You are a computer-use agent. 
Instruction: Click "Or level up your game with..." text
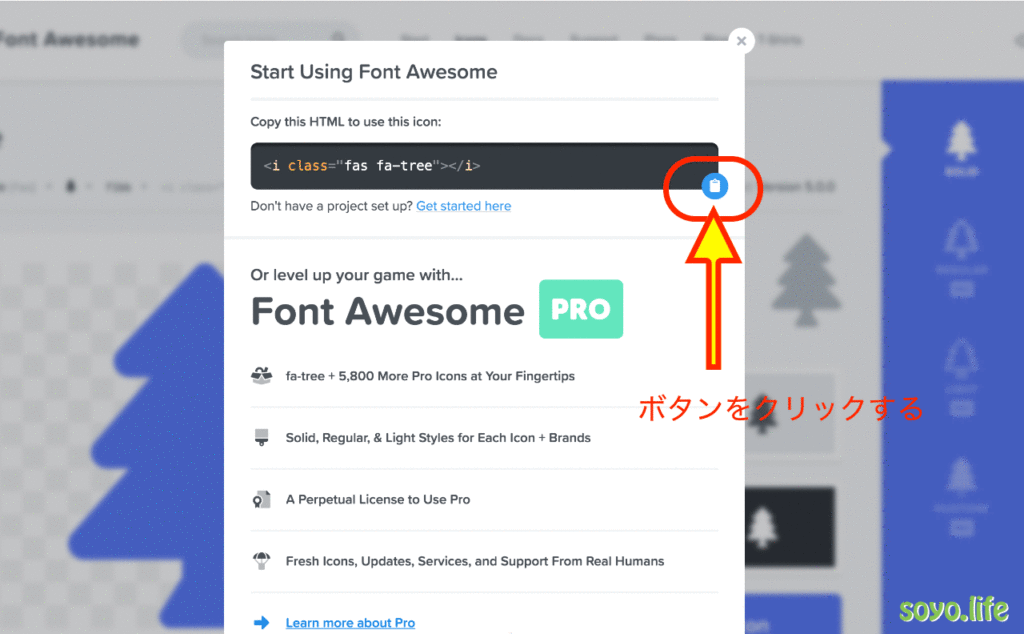point(357,275)
